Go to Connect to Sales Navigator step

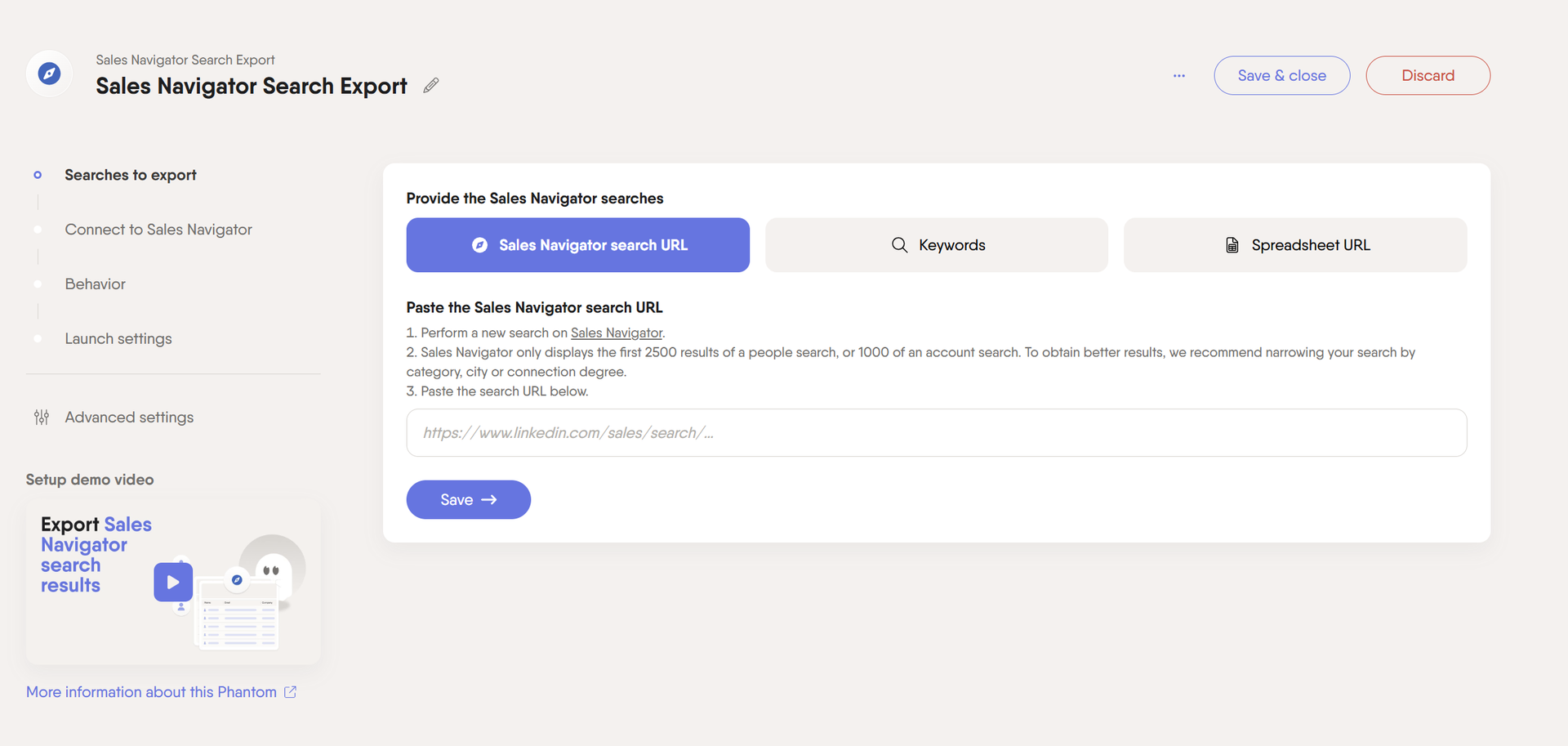pos(158,230)
